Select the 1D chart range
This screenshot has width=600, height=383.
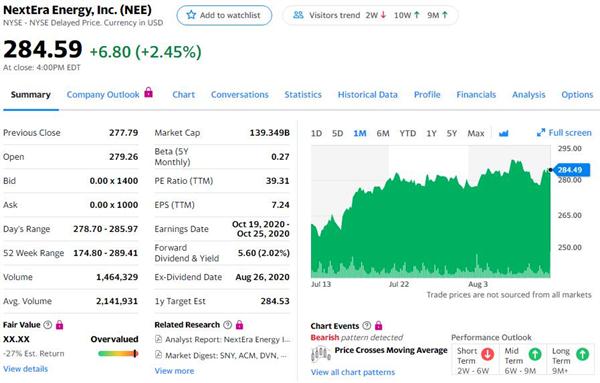pyautogui.click(x=316, y=133)
